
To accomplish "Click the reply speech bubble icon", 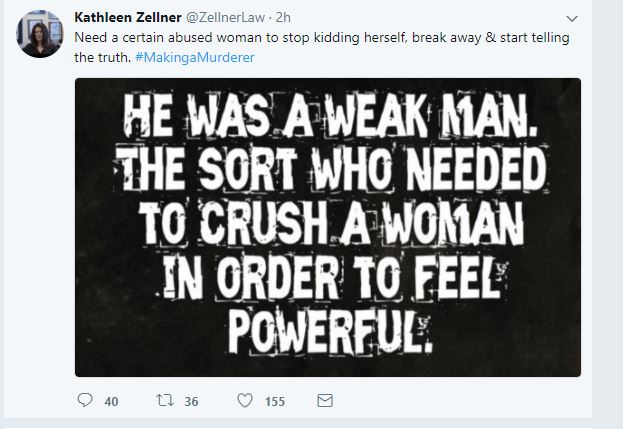I will click(x=84, y=401).
